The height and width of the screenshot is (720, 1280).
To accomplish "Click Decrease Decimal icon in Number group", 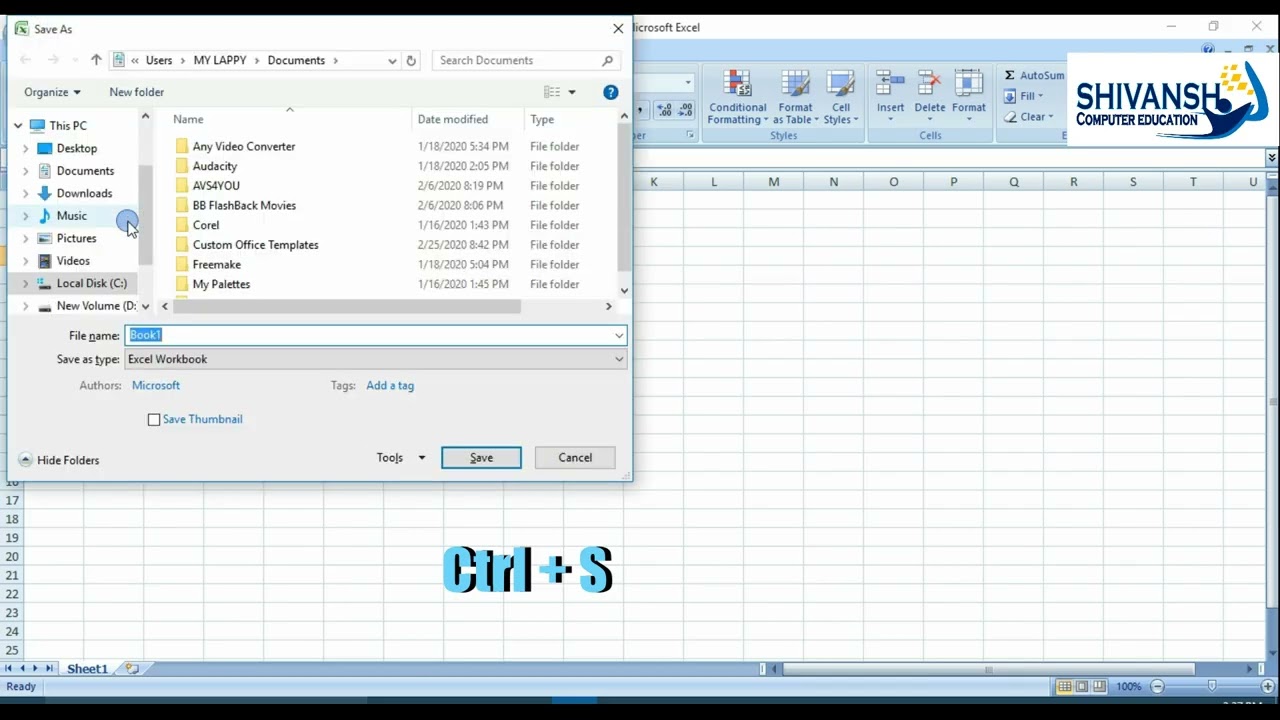I will point(685,110).
